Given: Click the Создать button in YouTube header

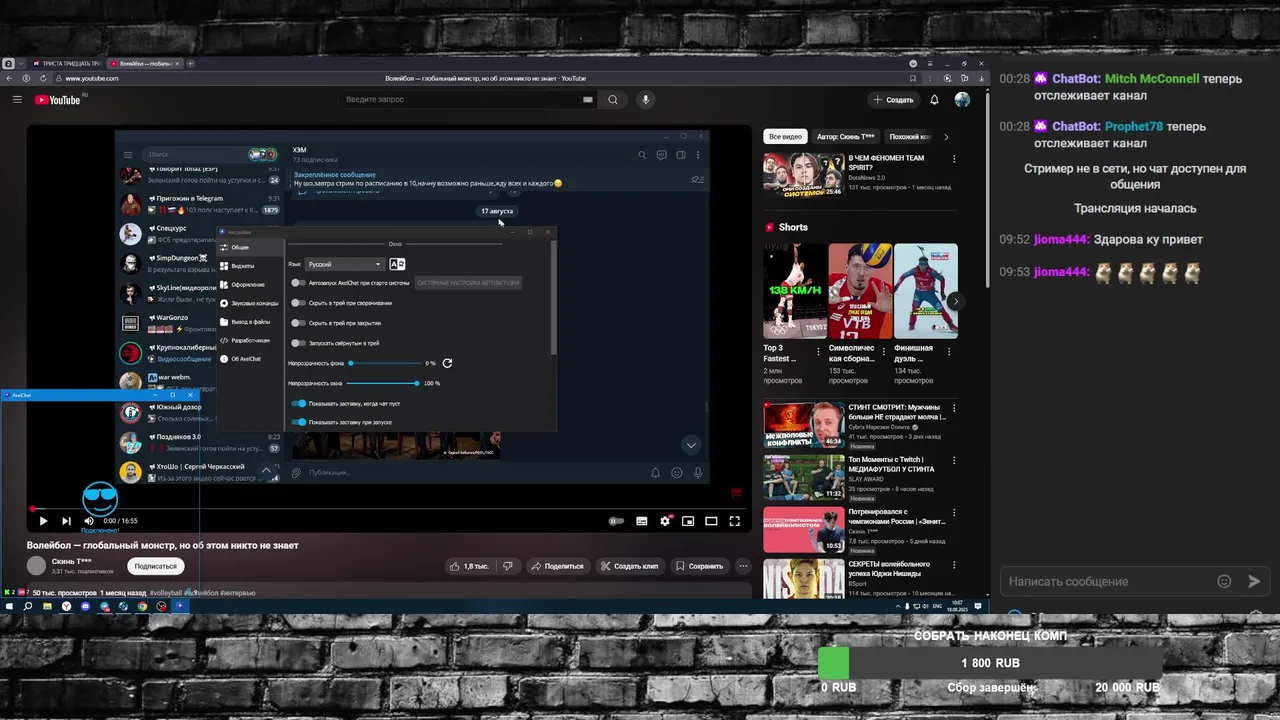Looking at the screenshot, I should [x=892, y=100].
